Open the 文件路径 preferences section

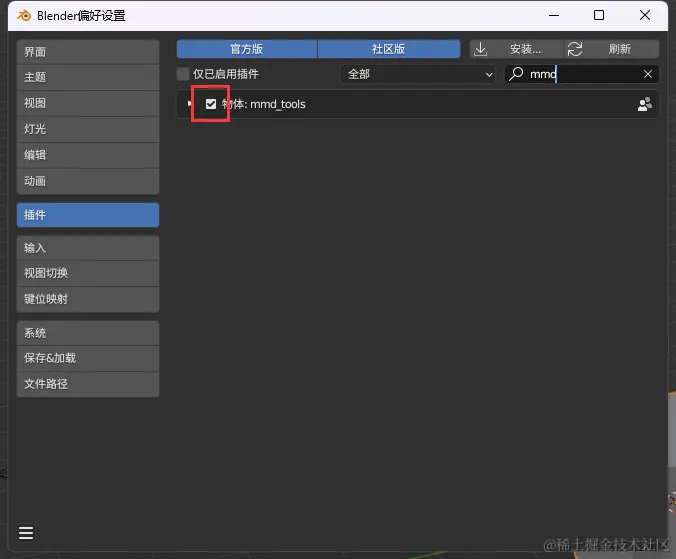(x=88, y=384)
